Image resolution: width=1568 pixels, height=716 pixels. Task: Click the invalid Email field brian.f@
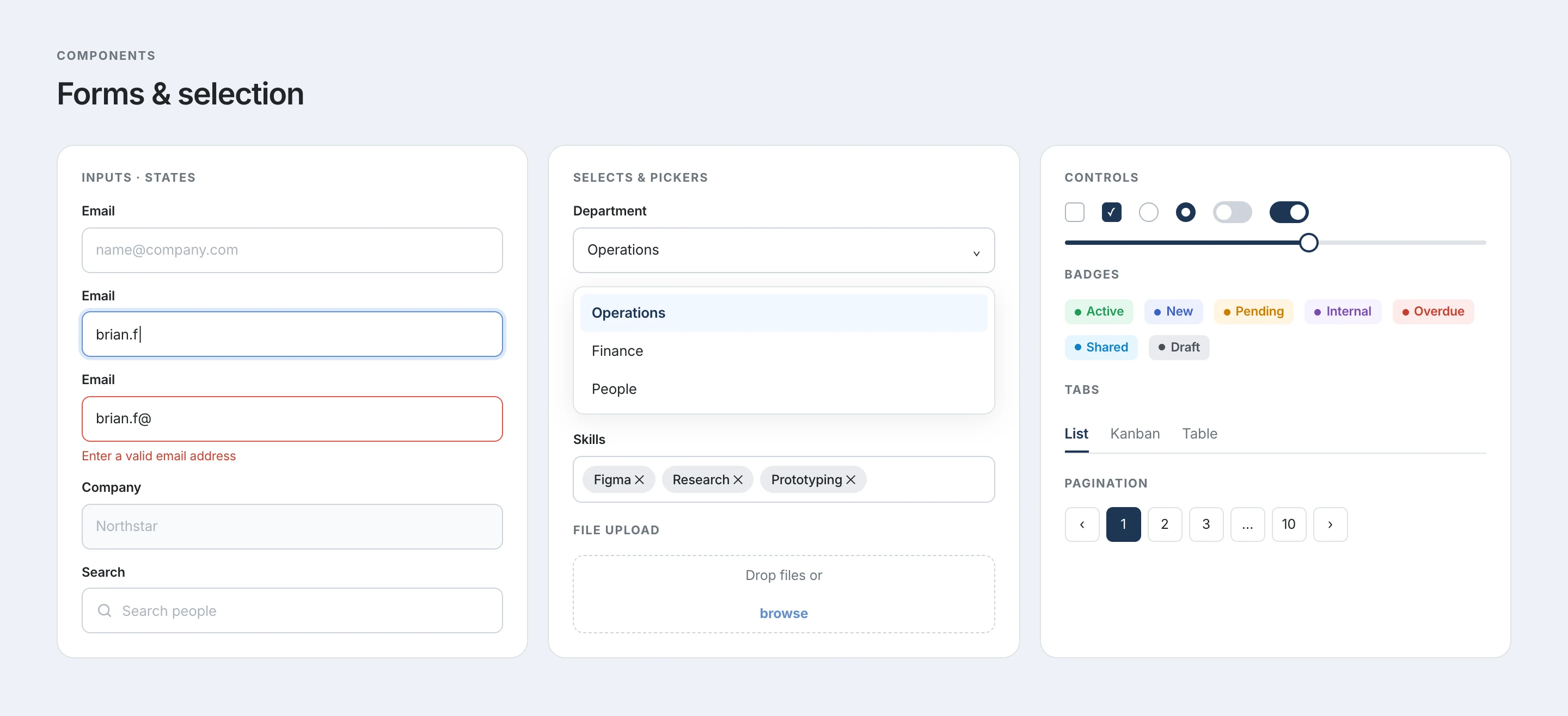click(292, 418)
